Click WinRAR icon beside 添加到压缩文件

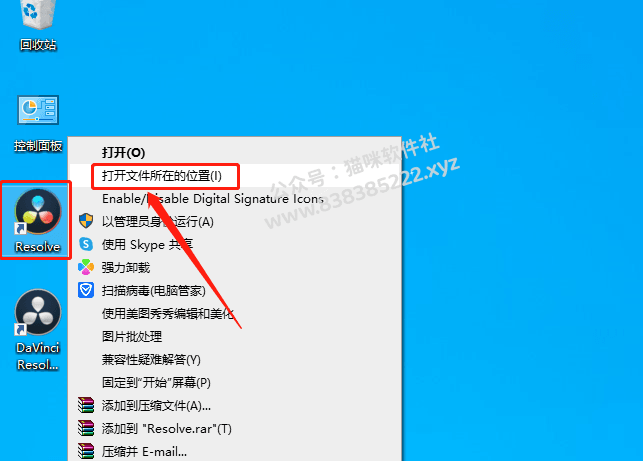click(86, 405)
